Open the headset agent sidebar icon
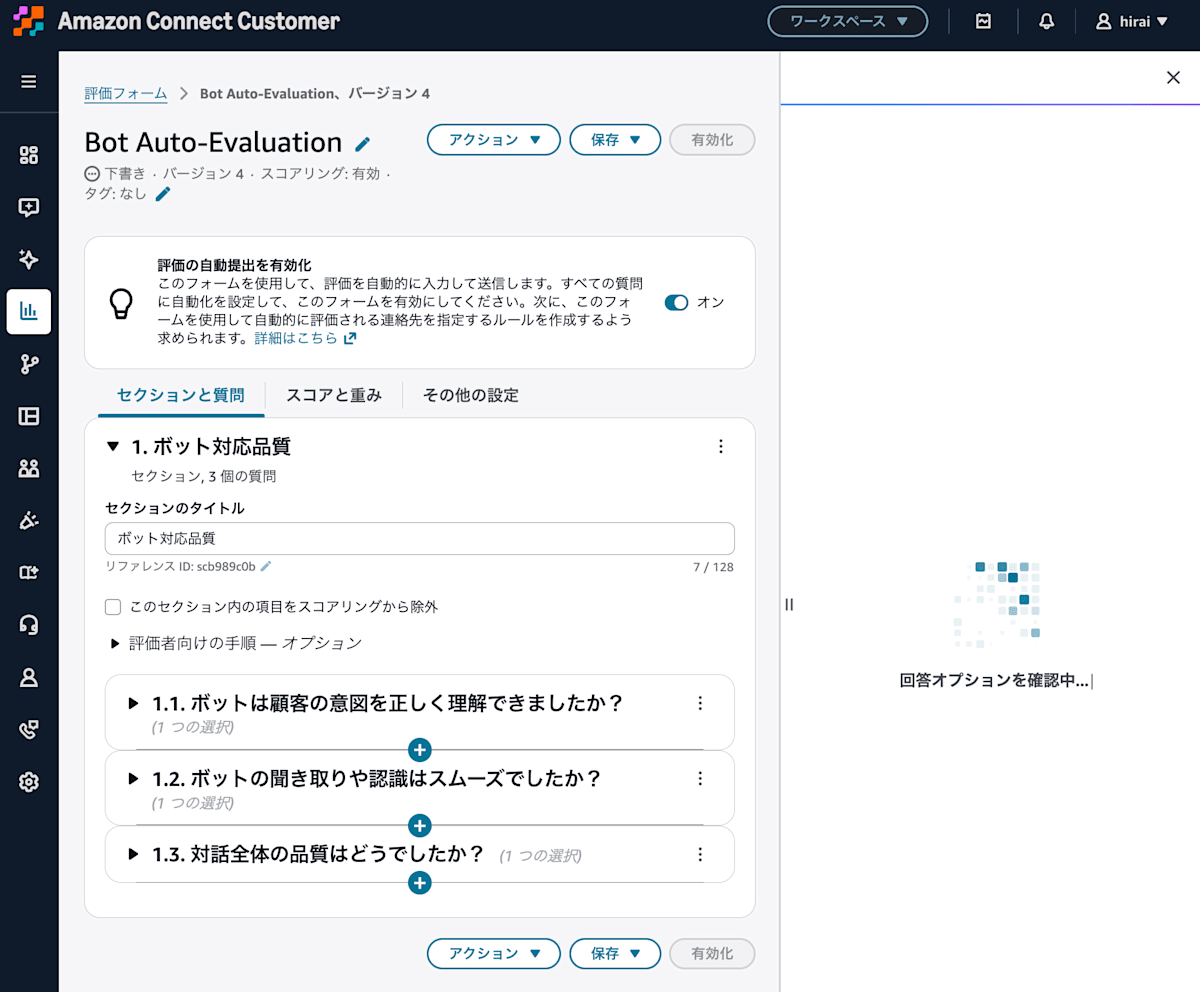 point(29,625)
